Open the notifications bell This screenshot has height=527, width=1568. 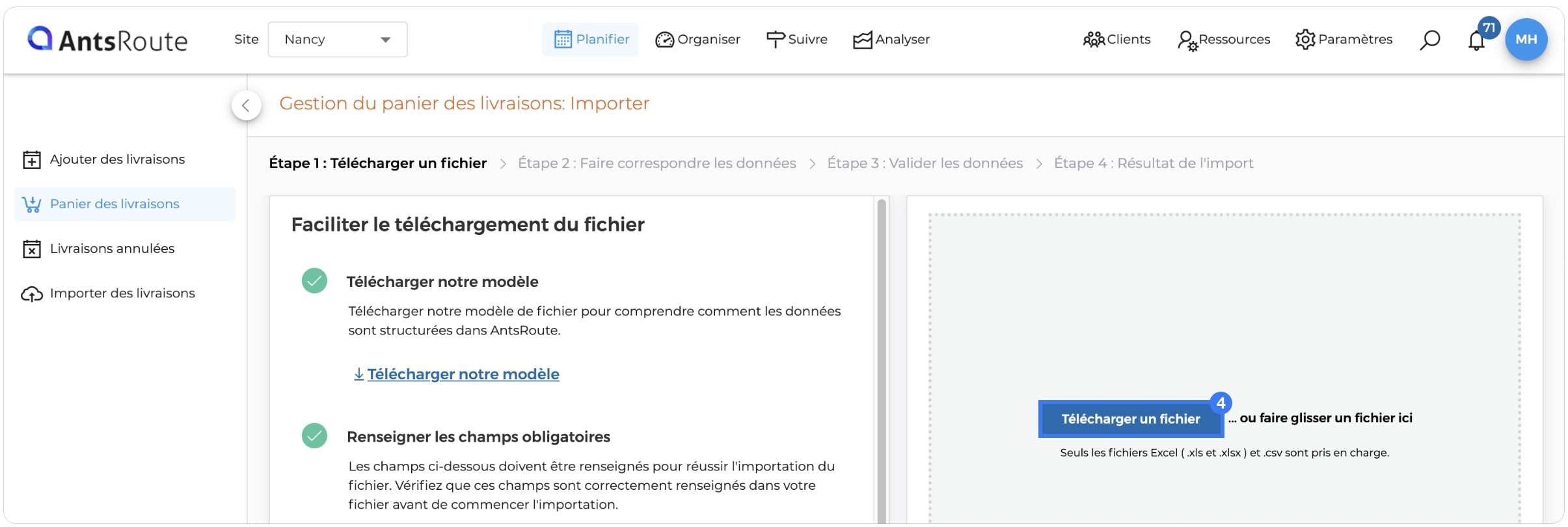[x=1476, y=40]
